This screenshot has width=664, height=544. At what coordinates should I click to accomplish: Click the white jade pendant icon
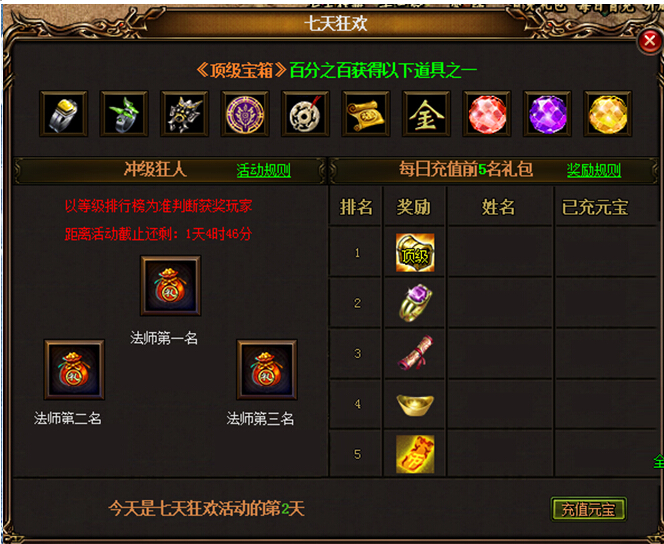(x=305, y=113)
